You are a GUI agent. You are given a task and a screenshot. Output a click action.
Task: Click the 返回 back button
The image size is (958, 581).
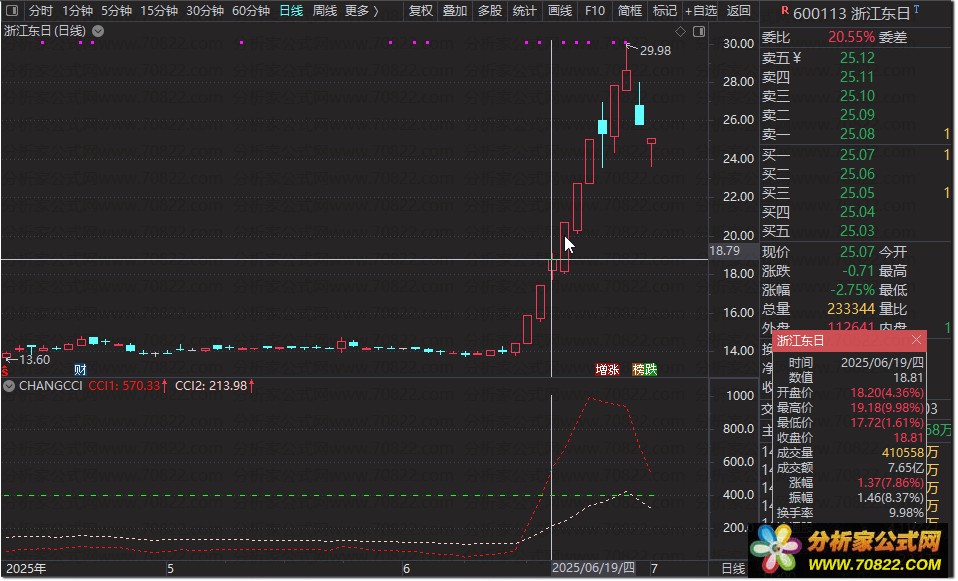point(738,11)
